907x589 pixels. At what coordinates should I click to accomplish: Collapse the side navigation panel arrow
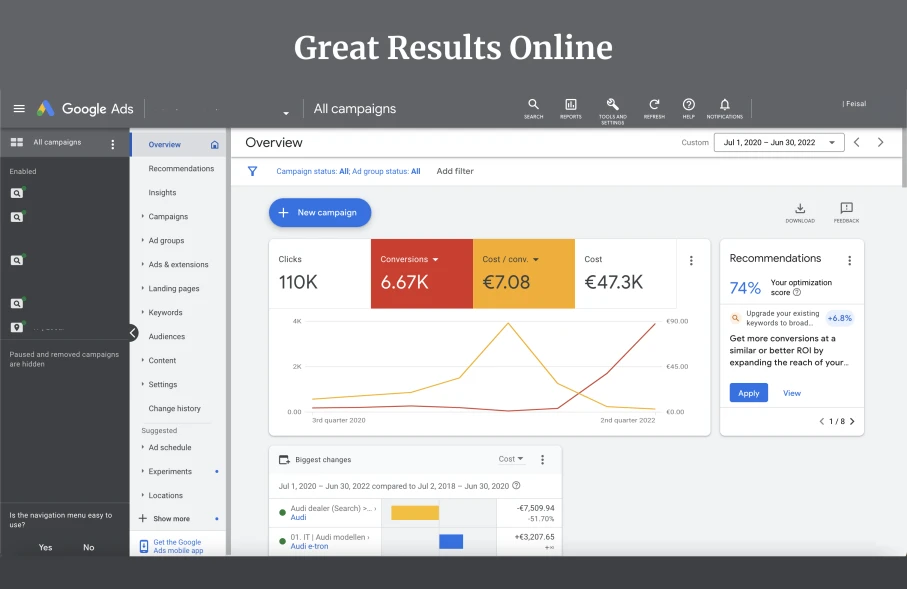pos(133,333)
